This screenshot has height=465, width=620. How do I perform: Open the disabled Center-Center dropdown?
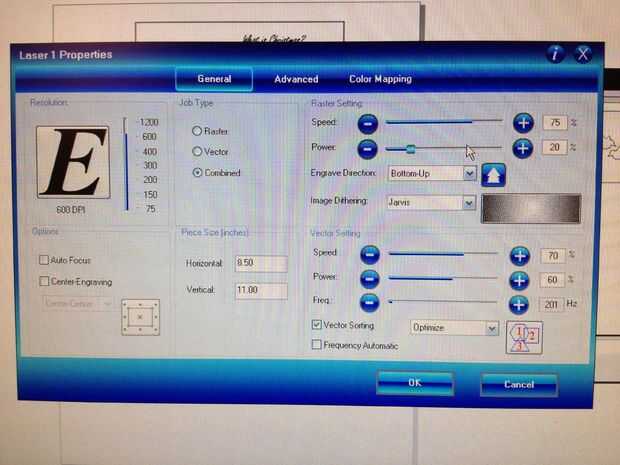coord(78,304)
